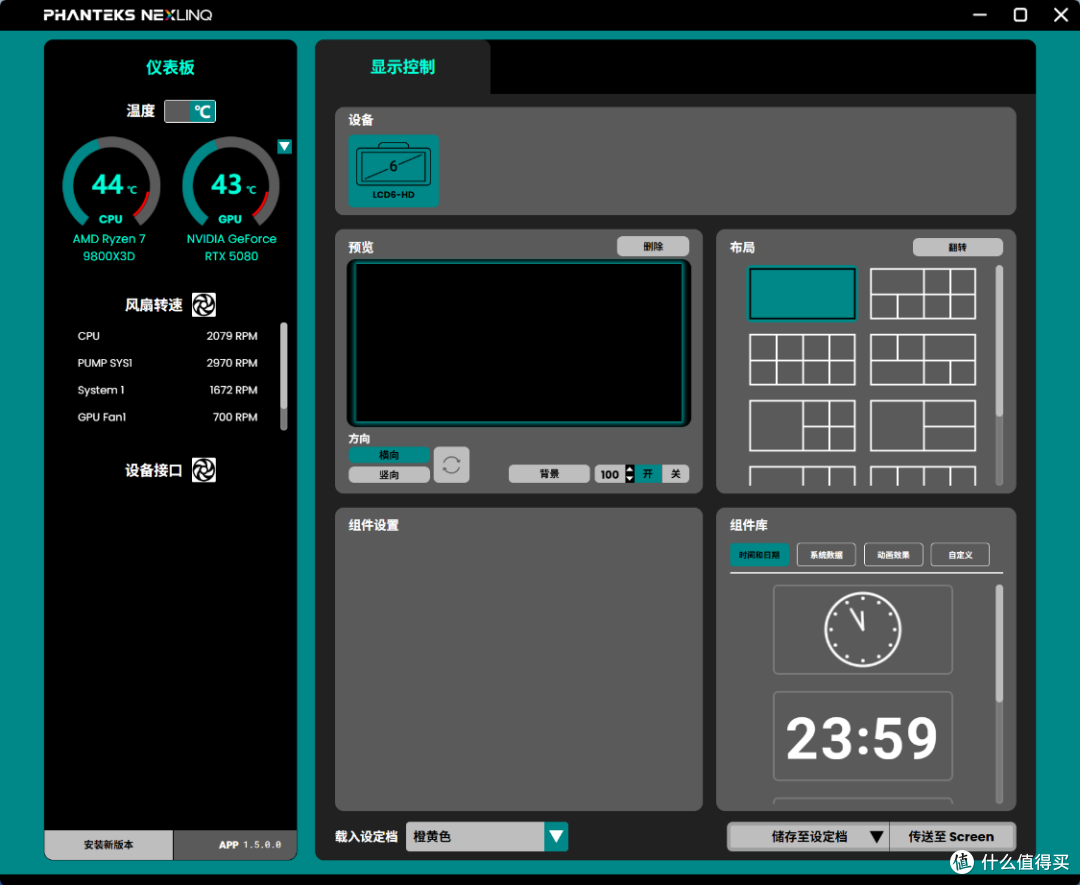Open the 载入设定档 profile dropdown arrow
Image resolution: width=1080 pixels, height=885 pixels.
(556, 837)
